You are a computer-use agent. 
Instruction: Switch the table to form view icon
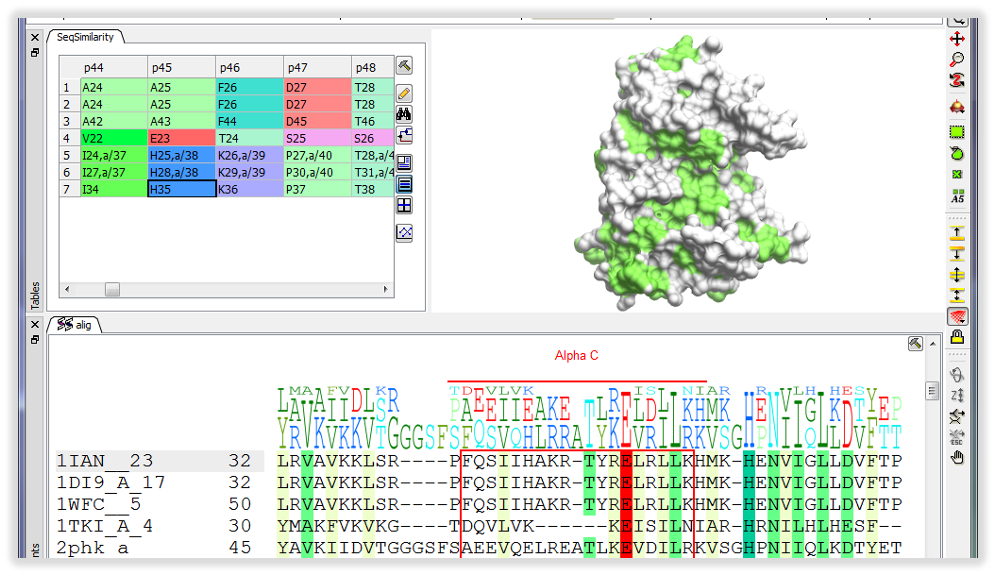[x=404, y=163]
